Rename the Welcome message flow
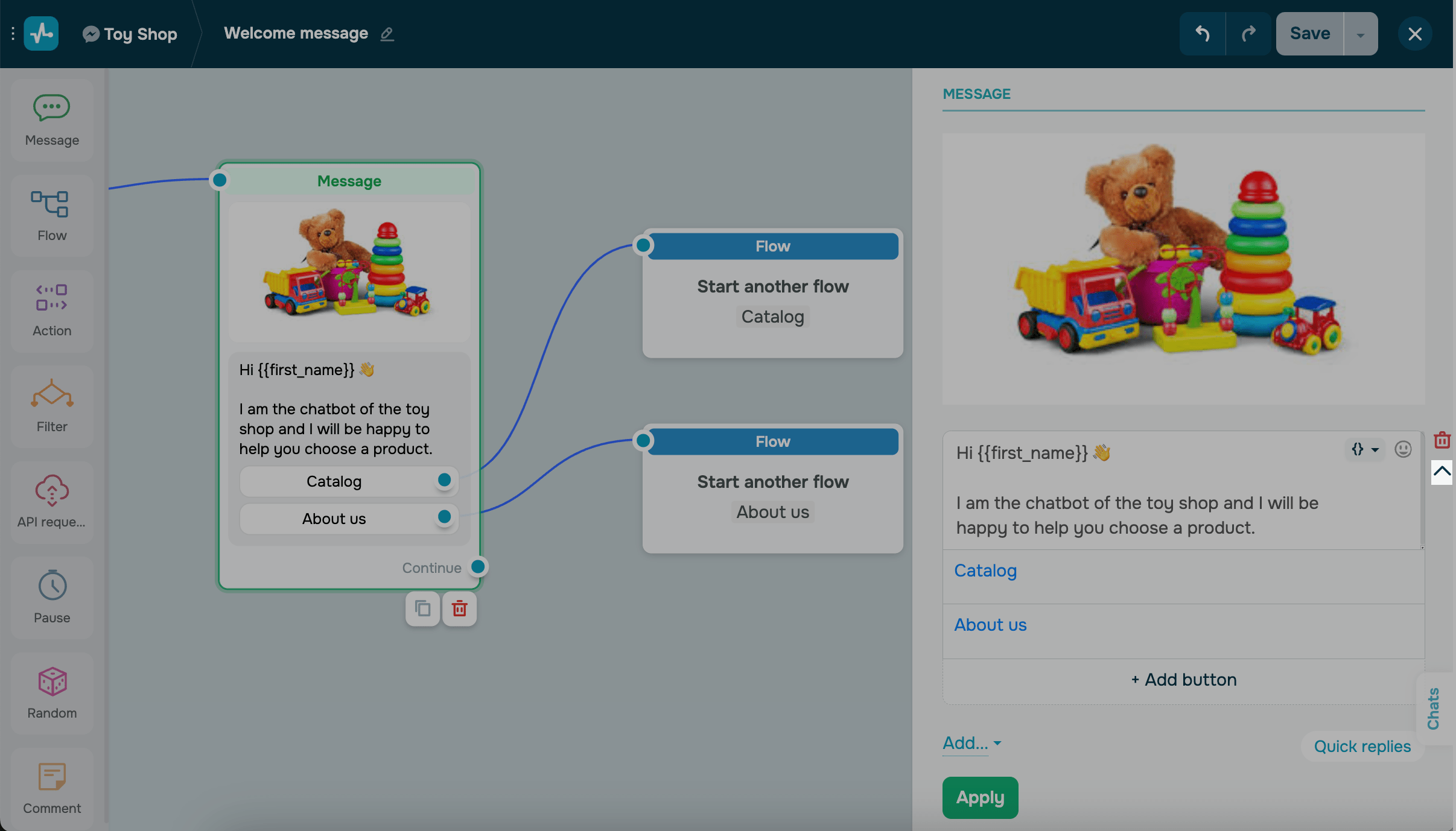The height and width of the screenshot is (831, 1456). coord(387,34)
